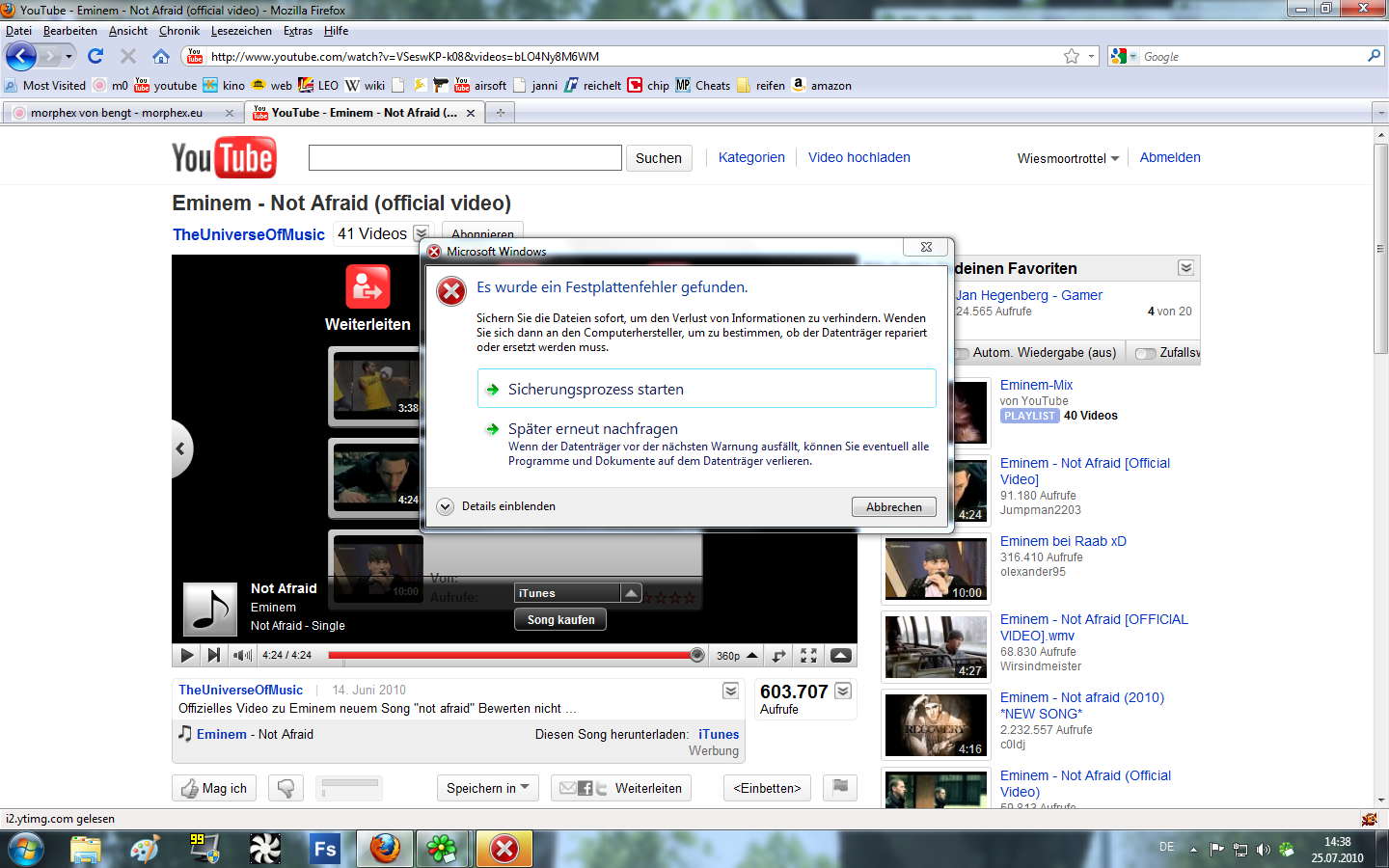Click the fullscreen icon in player

coord(808,655)
